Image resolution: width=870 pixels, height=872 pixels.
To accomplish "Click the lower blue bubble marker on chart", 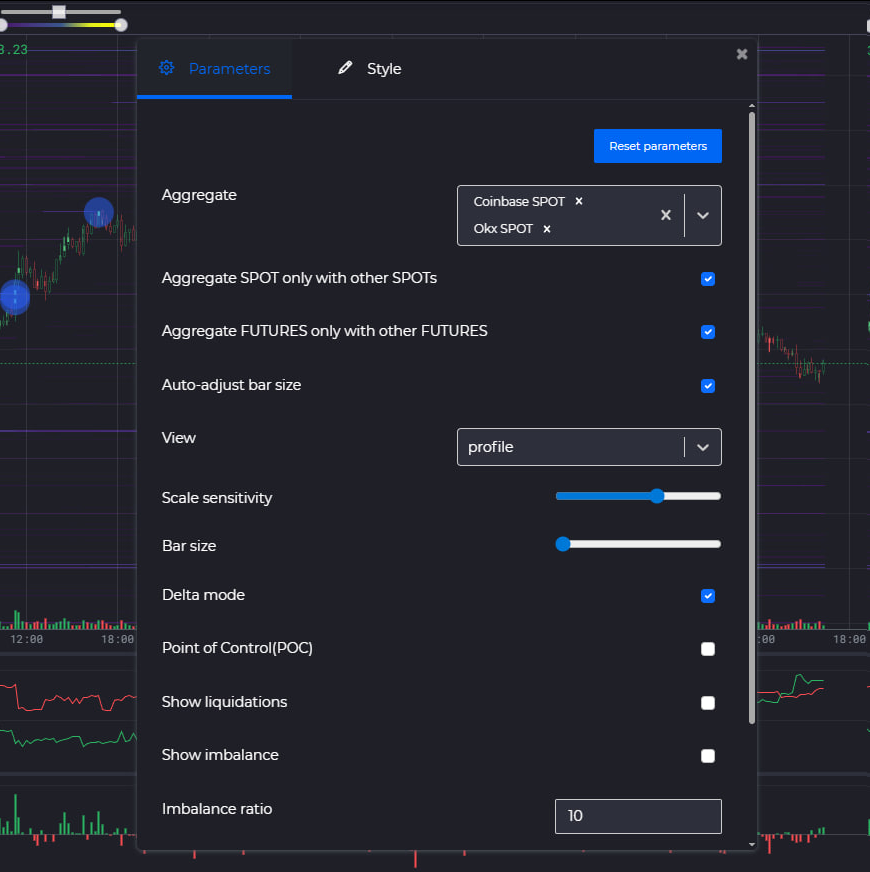I will point(14,297).
